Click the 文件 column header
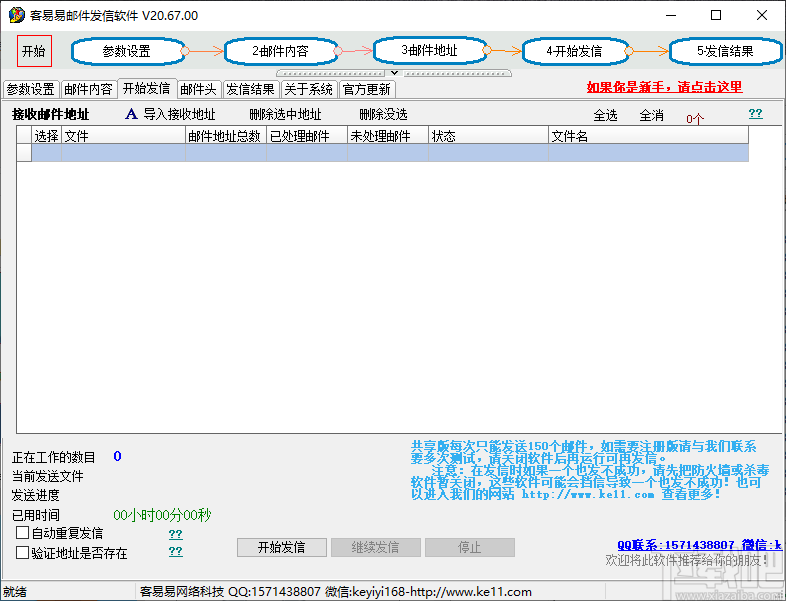The height and width of the screenshot is (601, 786). click(123, 136)
